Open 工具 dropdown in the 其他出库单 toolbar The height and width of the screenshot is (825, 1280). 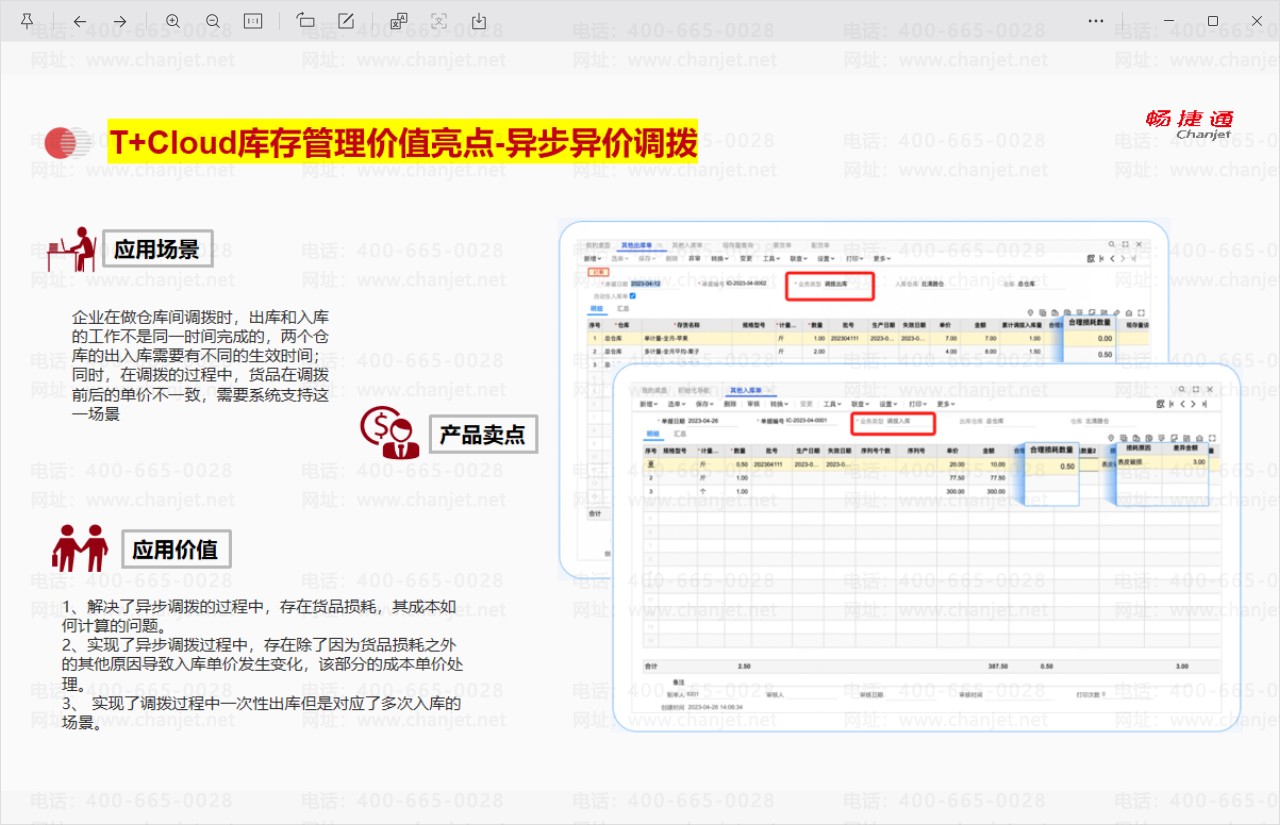(772, 258)
